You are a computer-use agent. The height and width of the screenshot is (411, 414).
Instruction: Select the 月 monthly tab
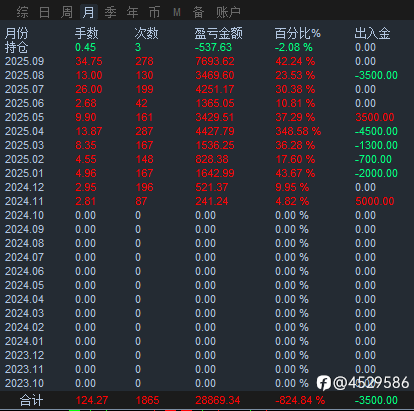pyautogui.click(x=89, y=12)
